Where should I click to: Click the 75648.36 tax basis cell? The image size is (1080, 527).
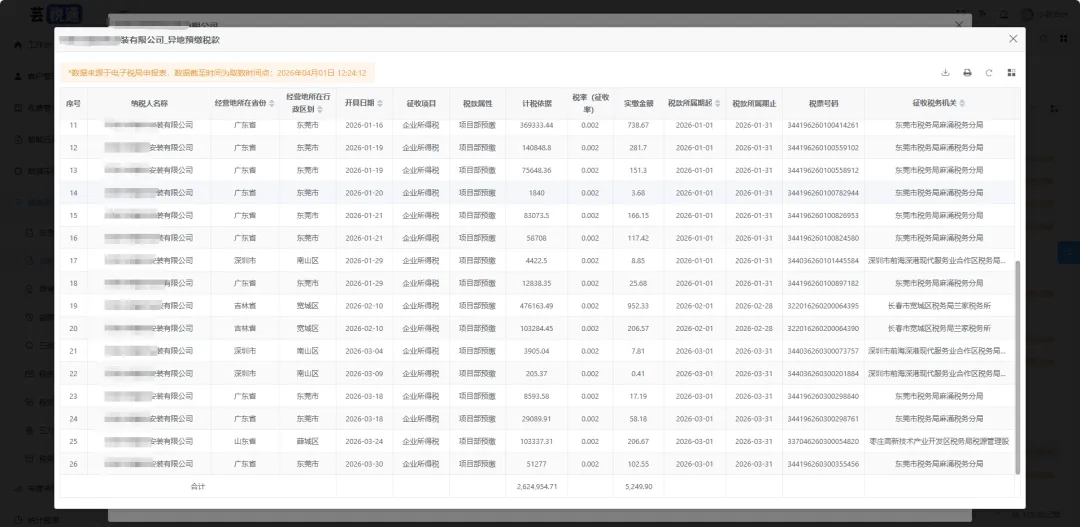(537, 170)
